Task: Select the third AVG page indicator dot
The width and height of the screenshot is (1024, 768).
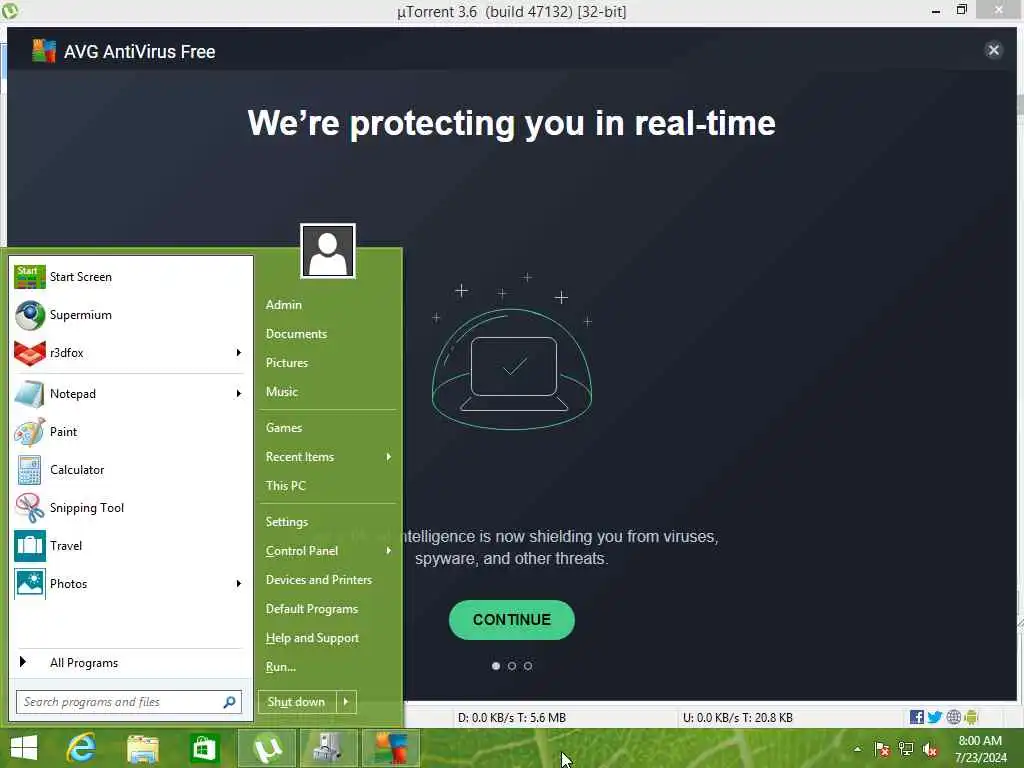Action: click(528, 666)
